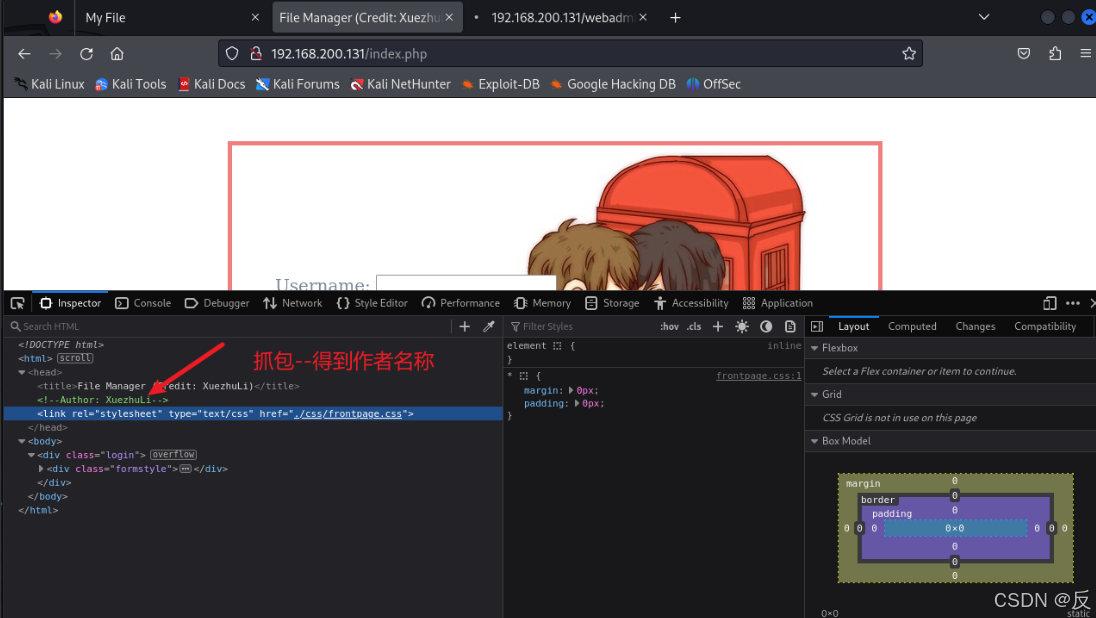Image resolution: width=1096 pixels, height=618 pixels.
Task: Open the Kali NetHunter bookmark
Action: (x=401, y=84)
